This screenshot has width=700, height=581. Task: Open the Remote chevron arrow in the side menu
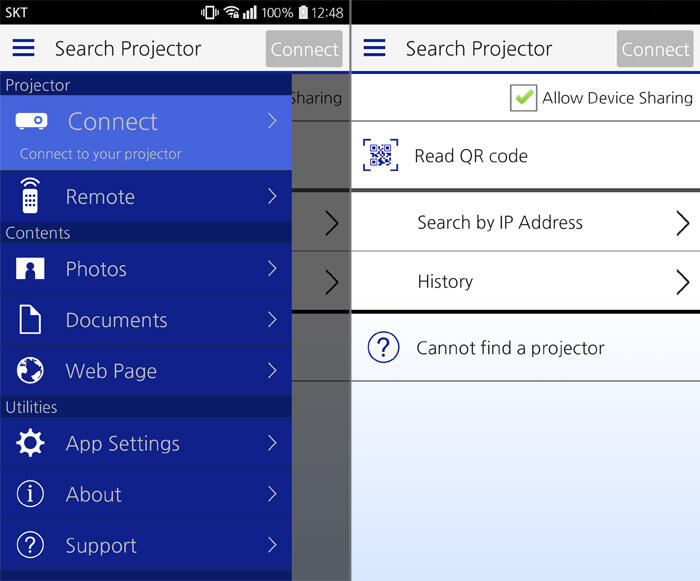(272, 196)
